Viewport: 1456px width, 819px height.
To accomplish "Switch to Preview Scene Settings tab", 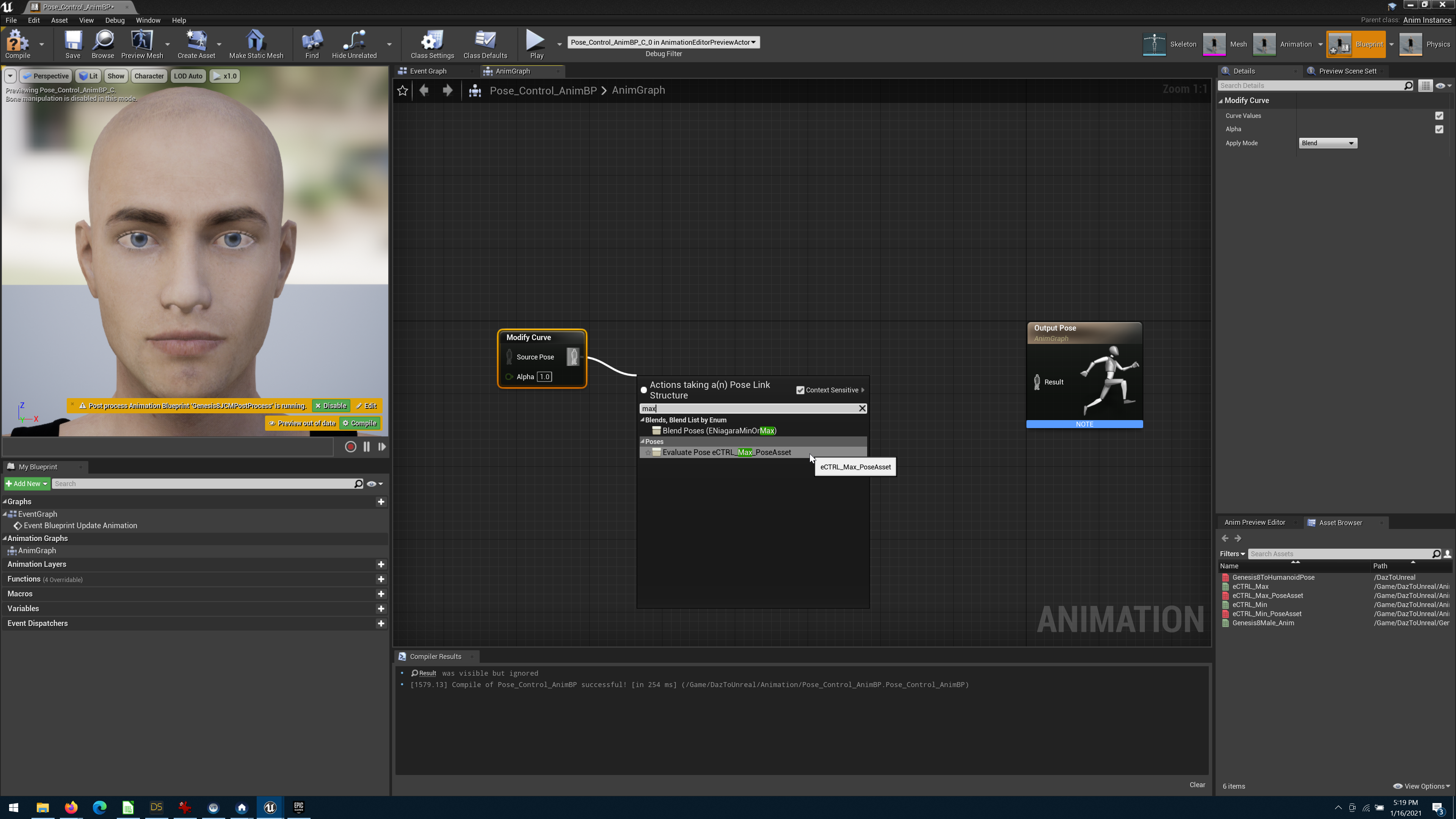I will pyautogui.click(x=1348, y=71).
